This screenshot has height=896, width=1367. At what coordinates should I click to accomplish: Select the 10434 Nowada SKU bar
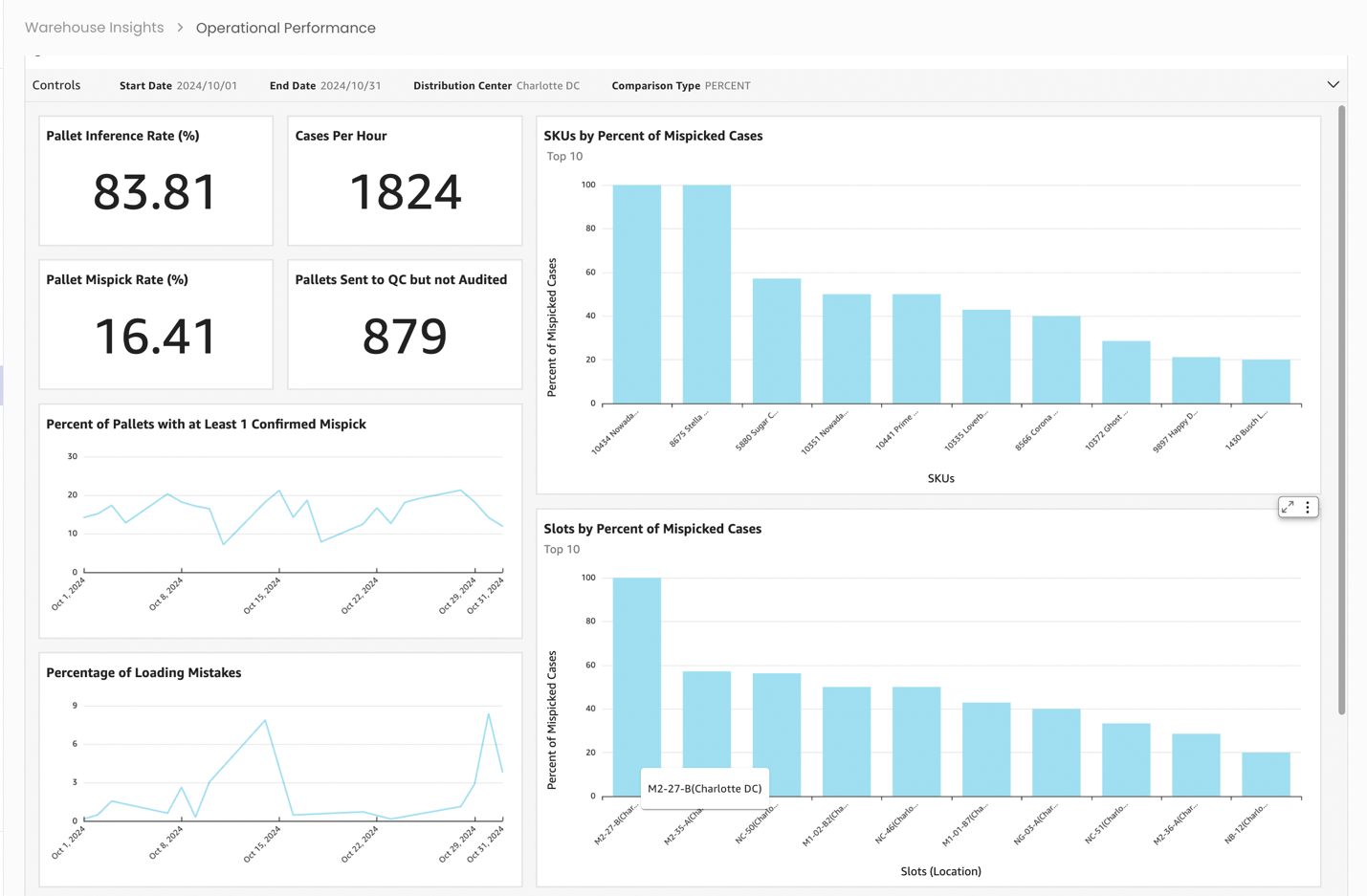point(636,294)
